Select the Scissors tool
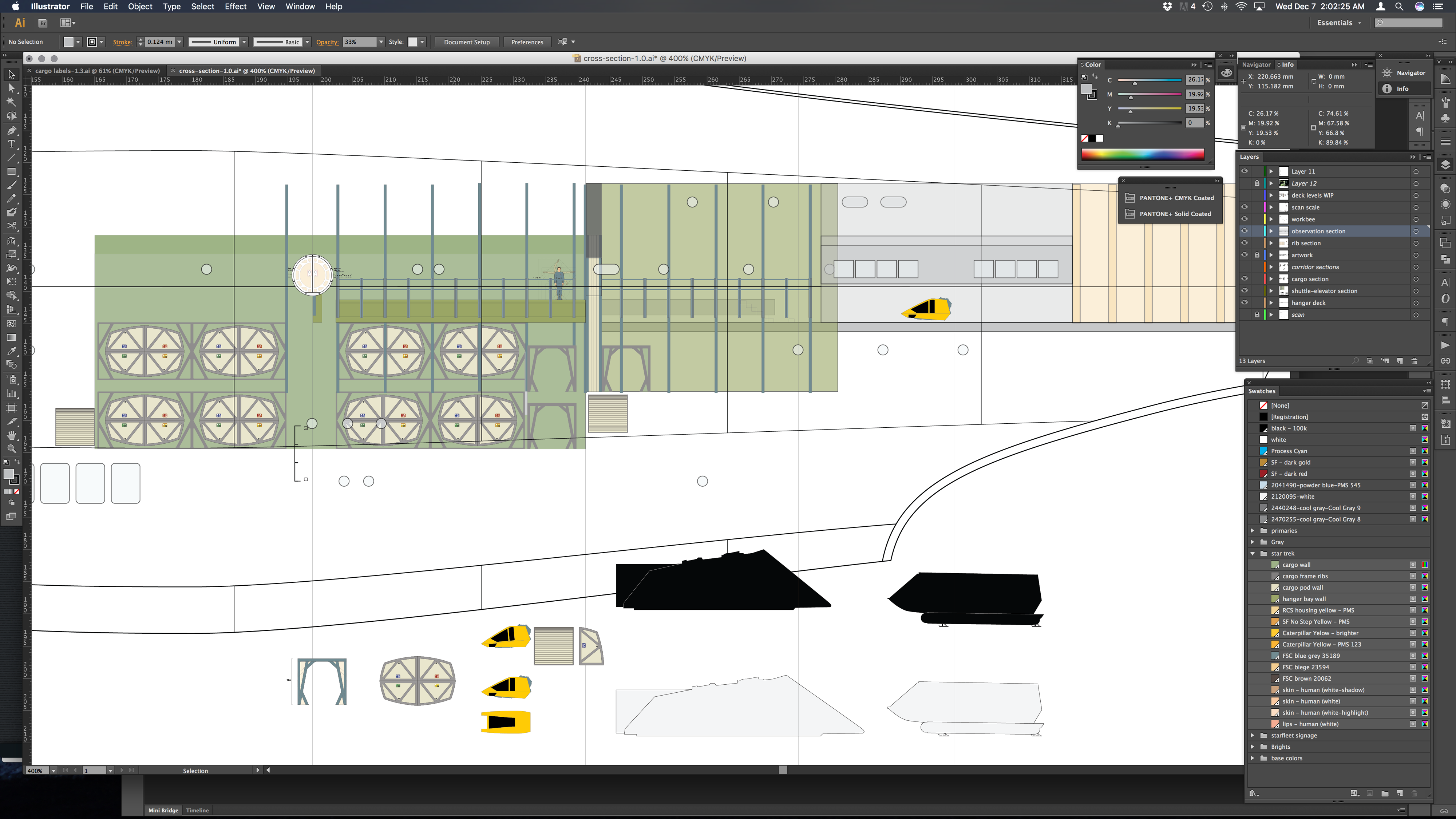 [x=11, y=226]
